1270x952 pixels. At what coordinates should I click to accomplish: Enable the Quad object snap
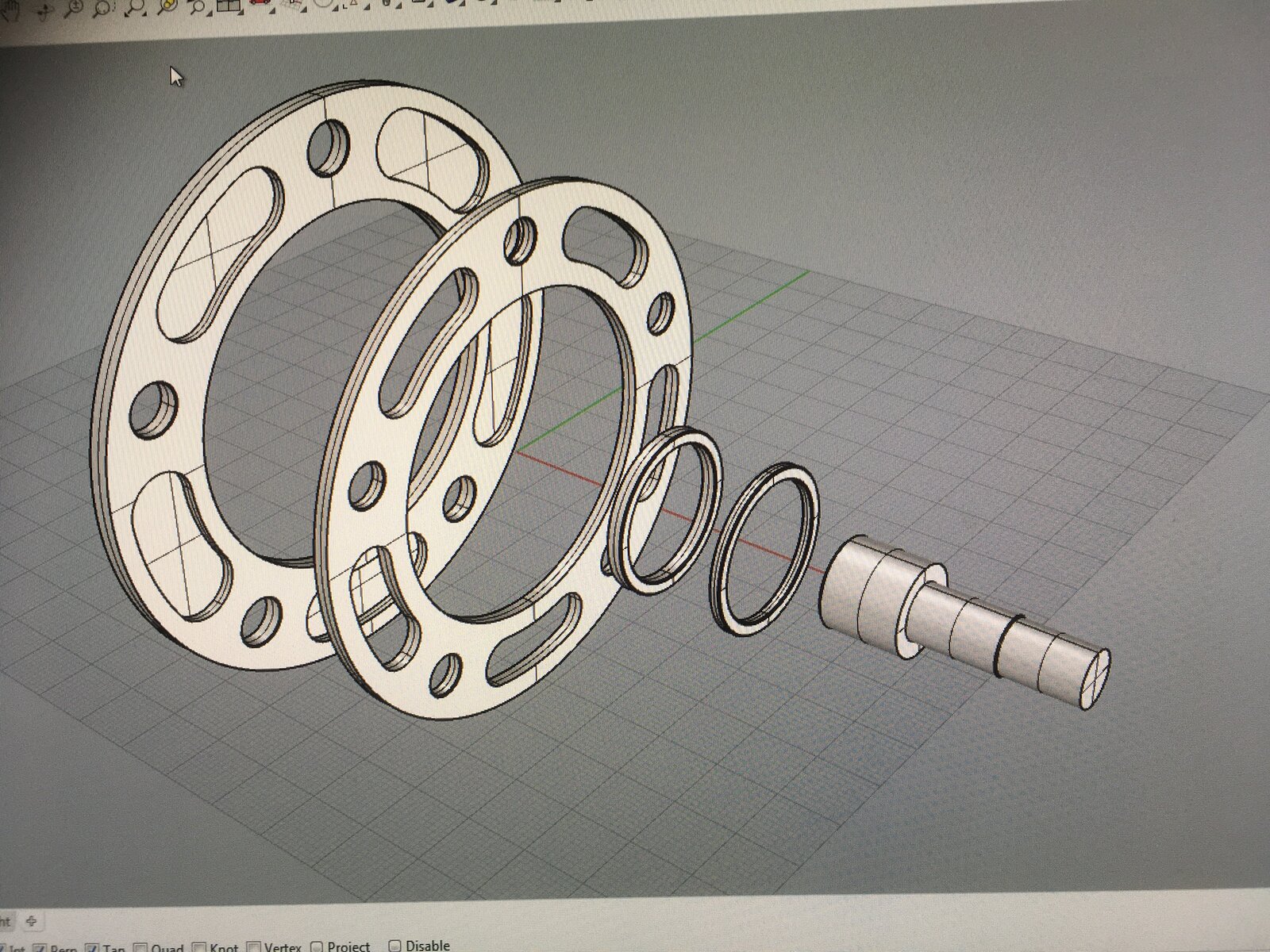(140, 946)
